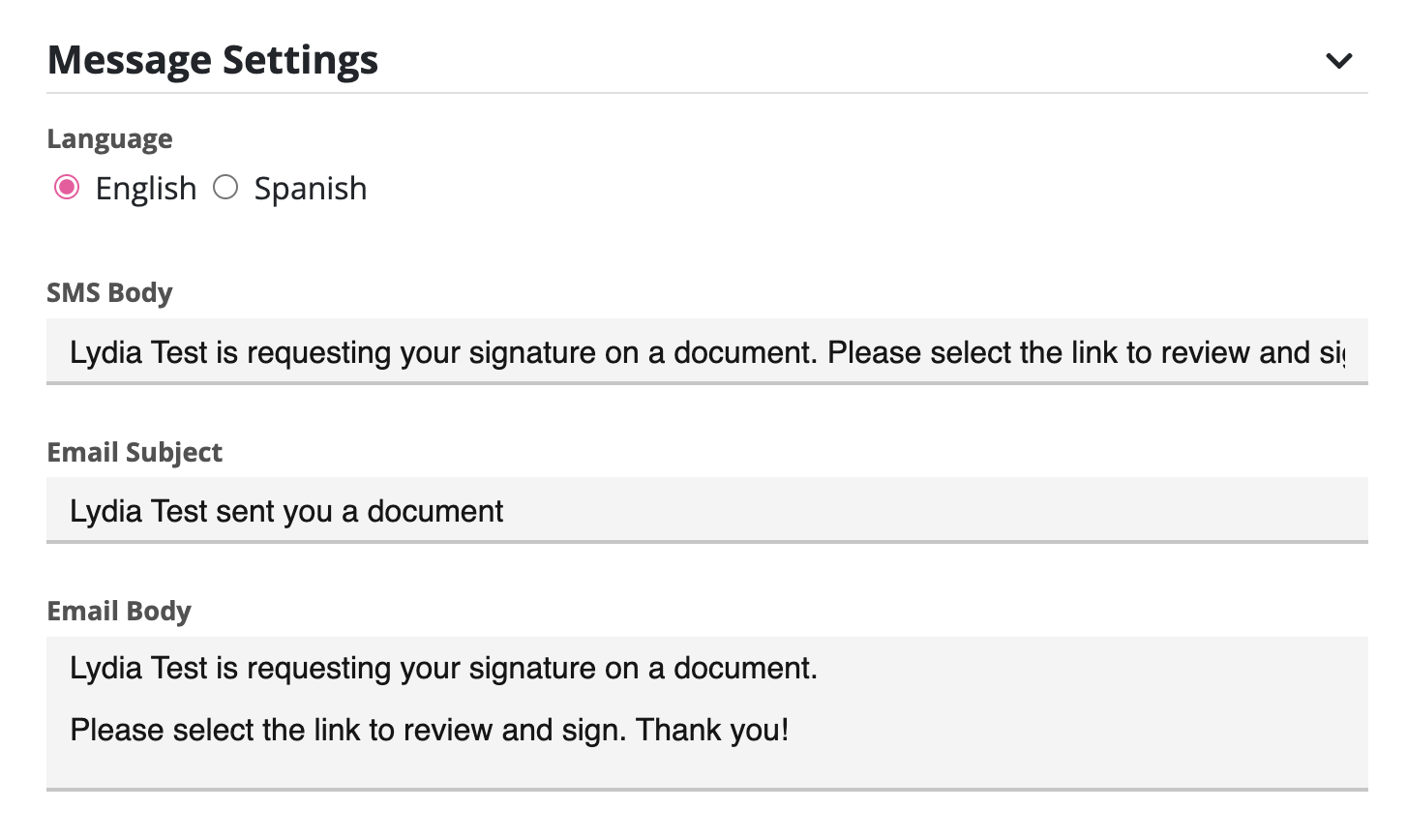Click the Email Body label
1407x840 pixels.
(x=119, y=611)
